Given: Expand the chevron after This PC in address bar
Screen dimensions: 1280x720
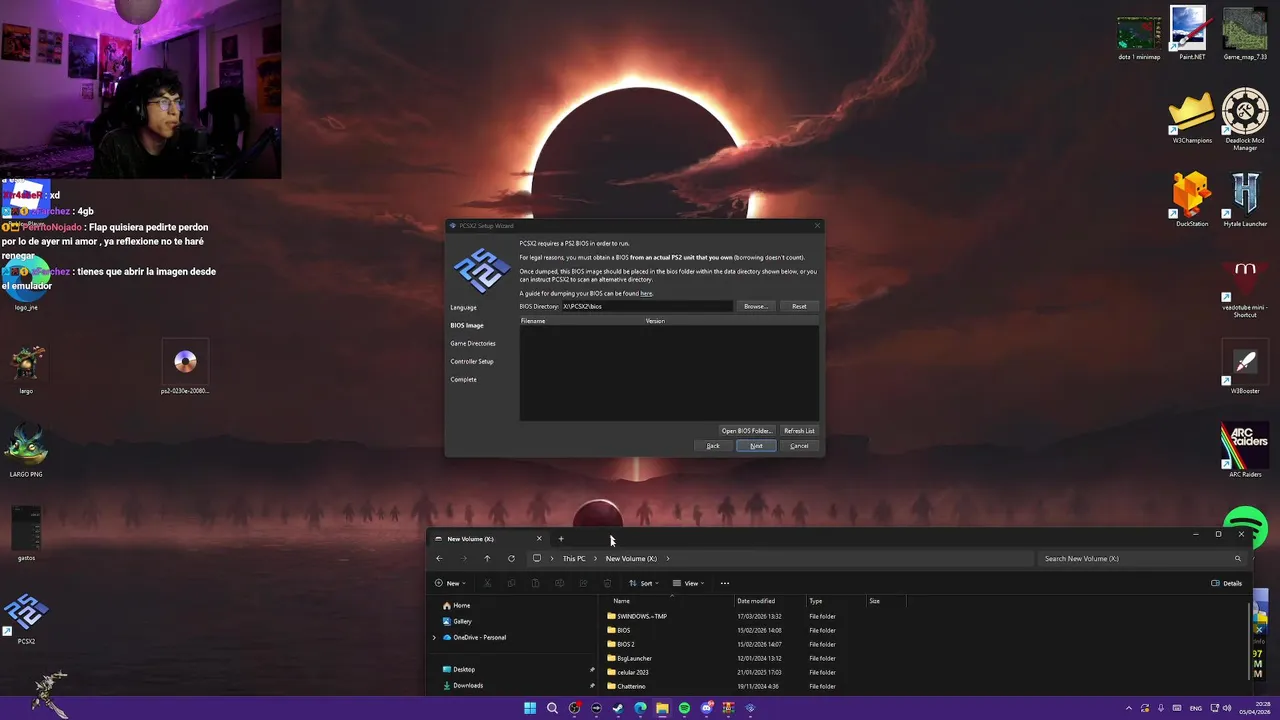Looking at the screenshot, I should point(595,558).
